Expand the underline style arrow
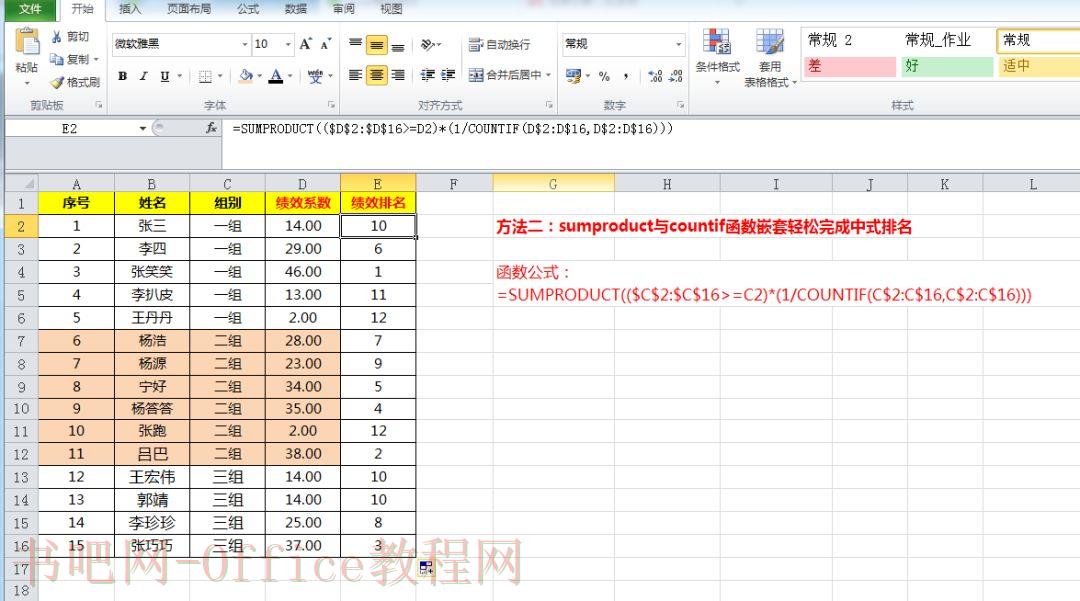The height and width of the screenshot is (601, 1080). [180, 76]
